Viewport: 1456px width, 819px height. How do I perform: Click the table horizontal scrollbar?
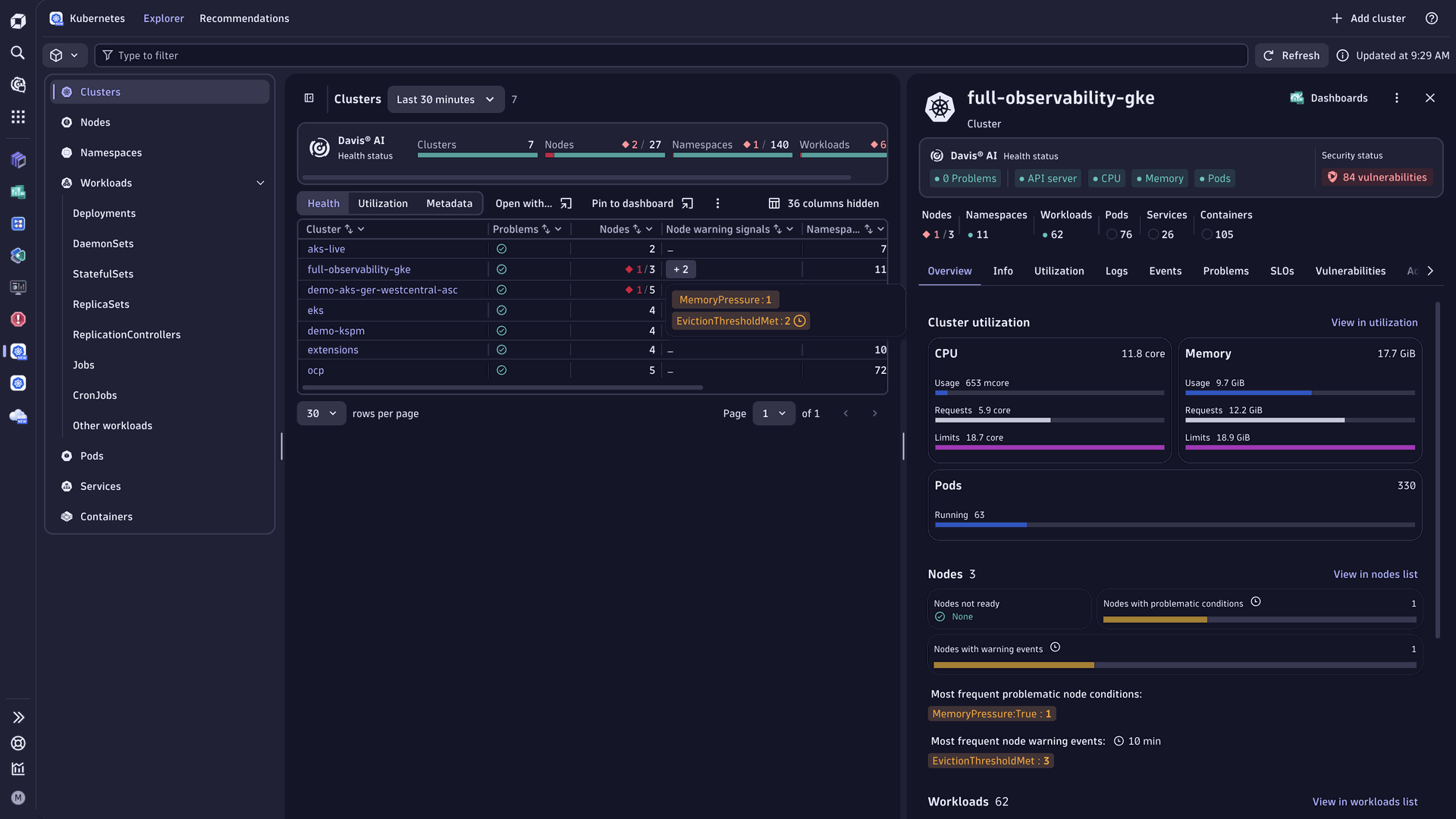502,388
